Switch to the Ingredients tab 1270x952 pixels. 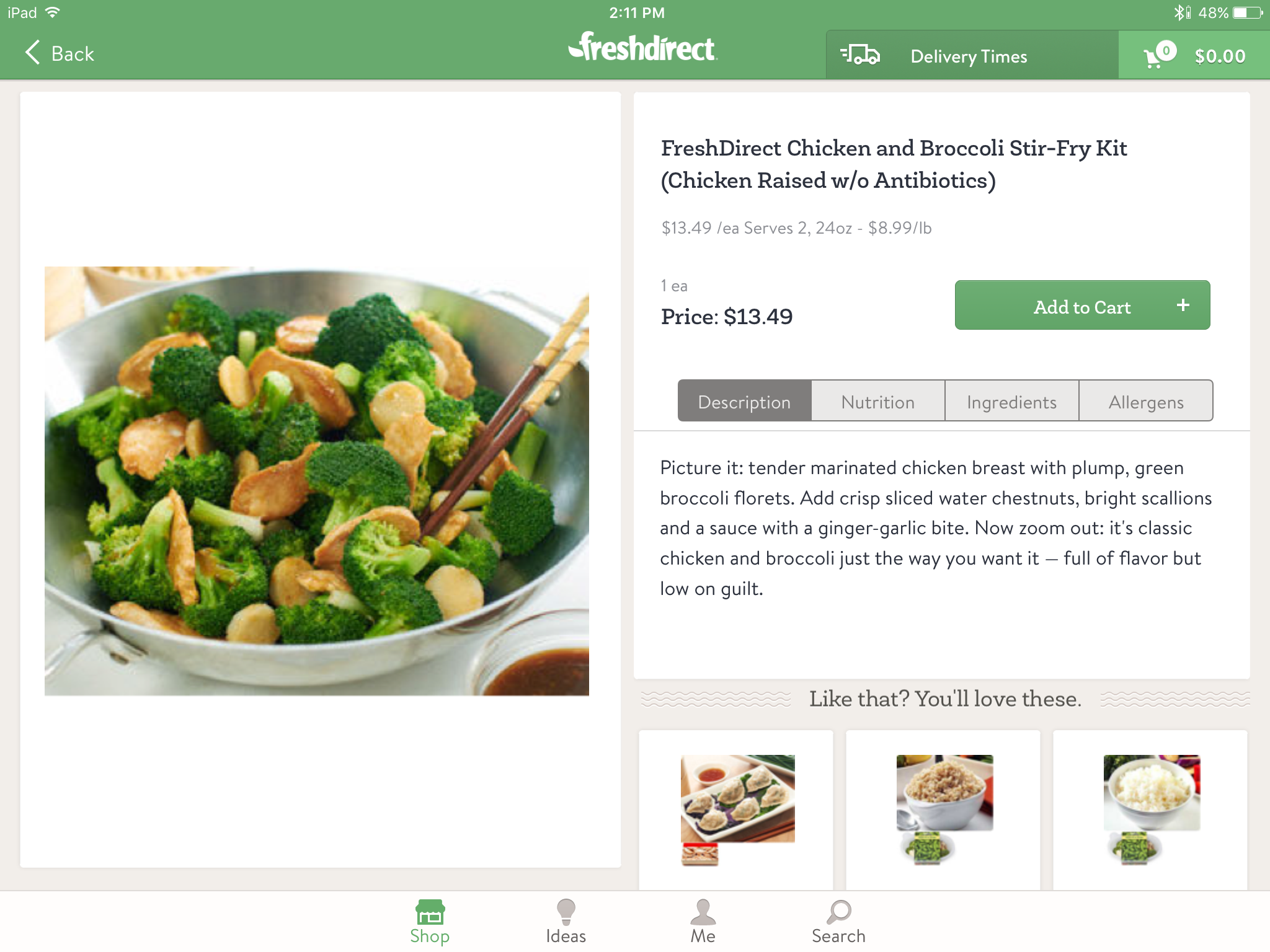(x=1011, y=402)
